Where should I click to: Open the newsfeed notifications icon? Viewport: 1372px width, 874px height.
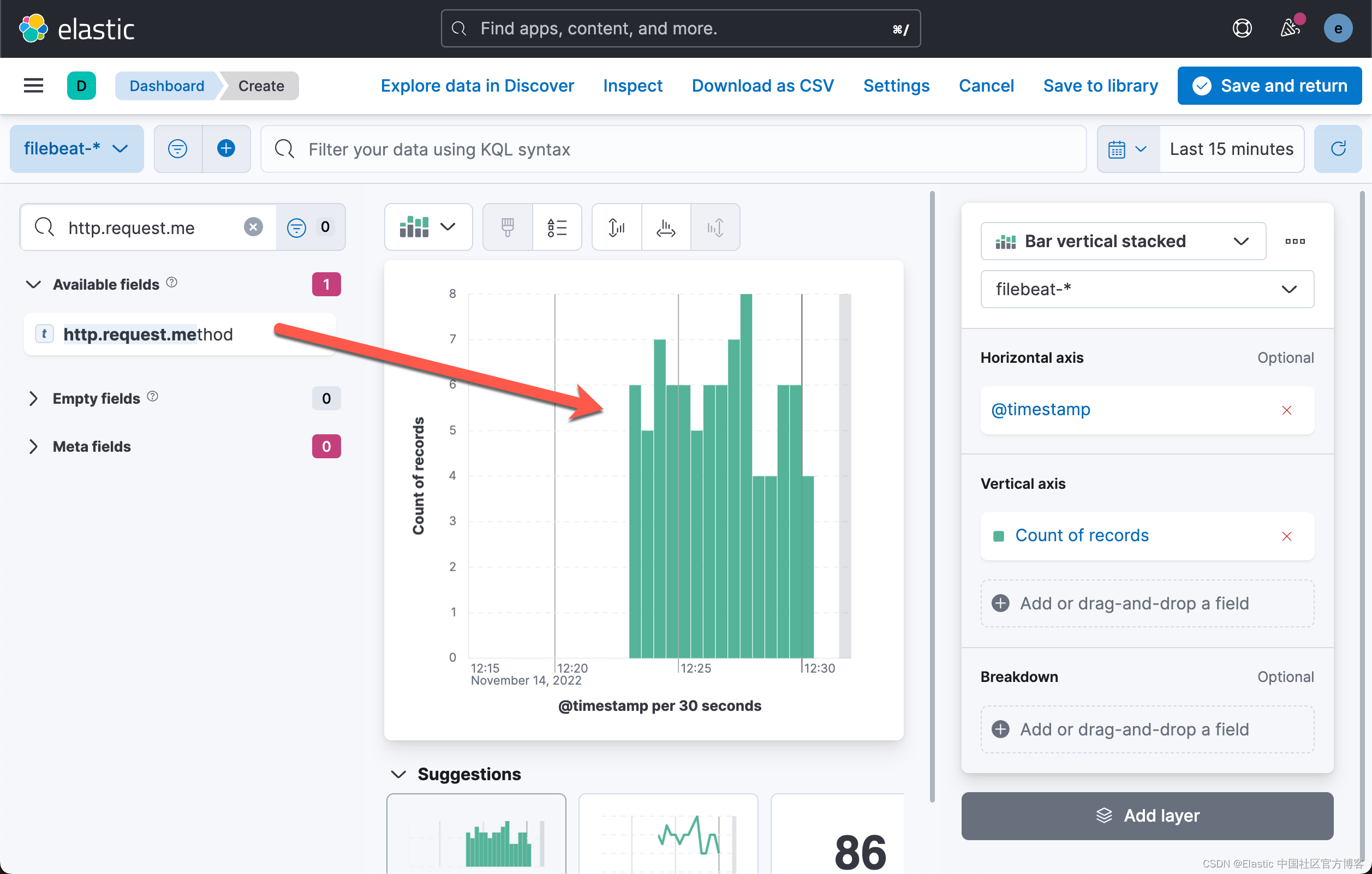(x=1290, y=28)
